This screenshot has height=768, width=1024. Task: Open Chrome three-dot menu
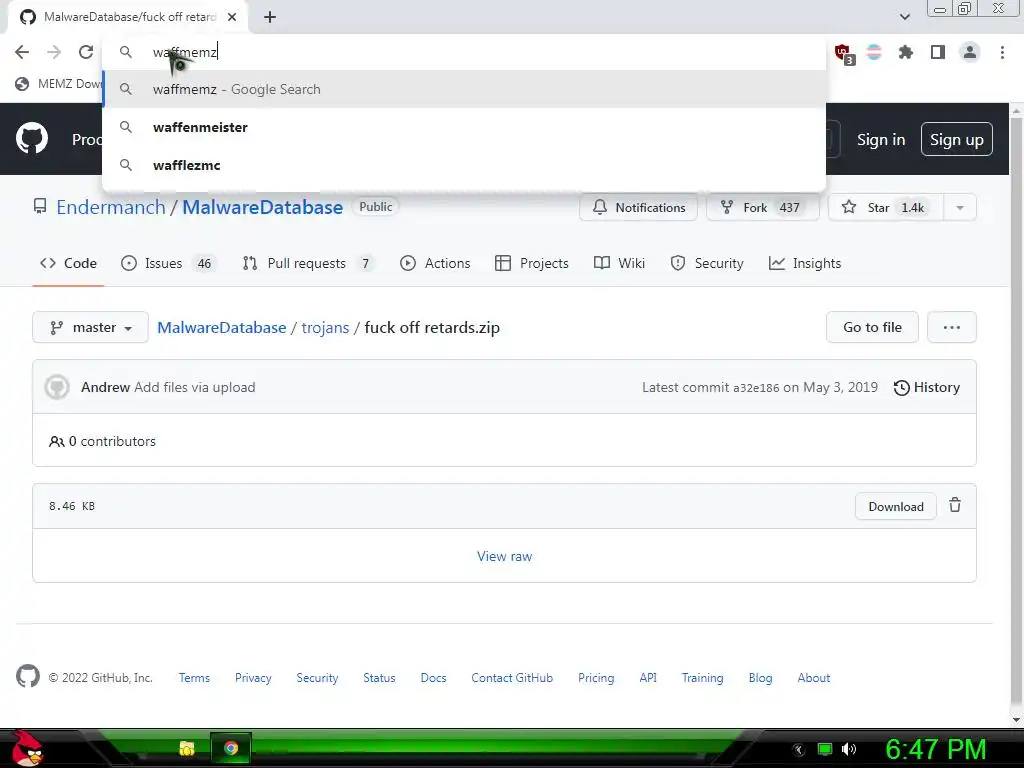[1002, 52]
